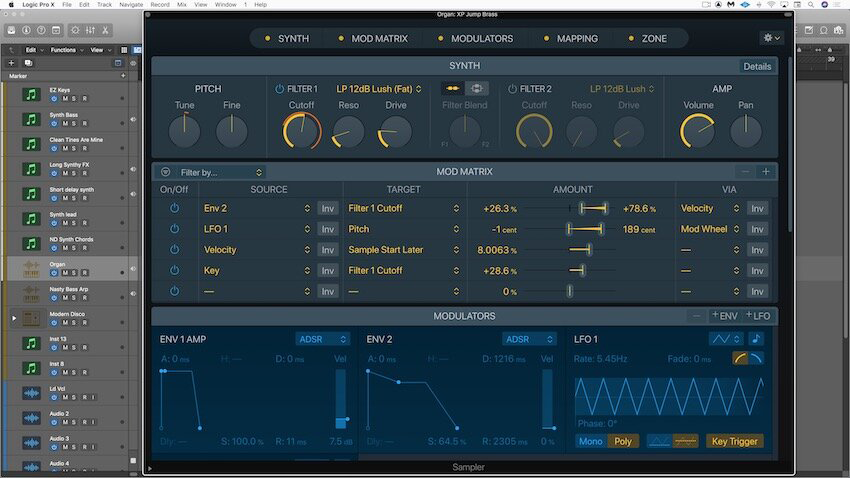Viewport: 850px width, 478px height.
Task: Switch to the MOD MATRIX tab
Action: [x=373, y=38]
